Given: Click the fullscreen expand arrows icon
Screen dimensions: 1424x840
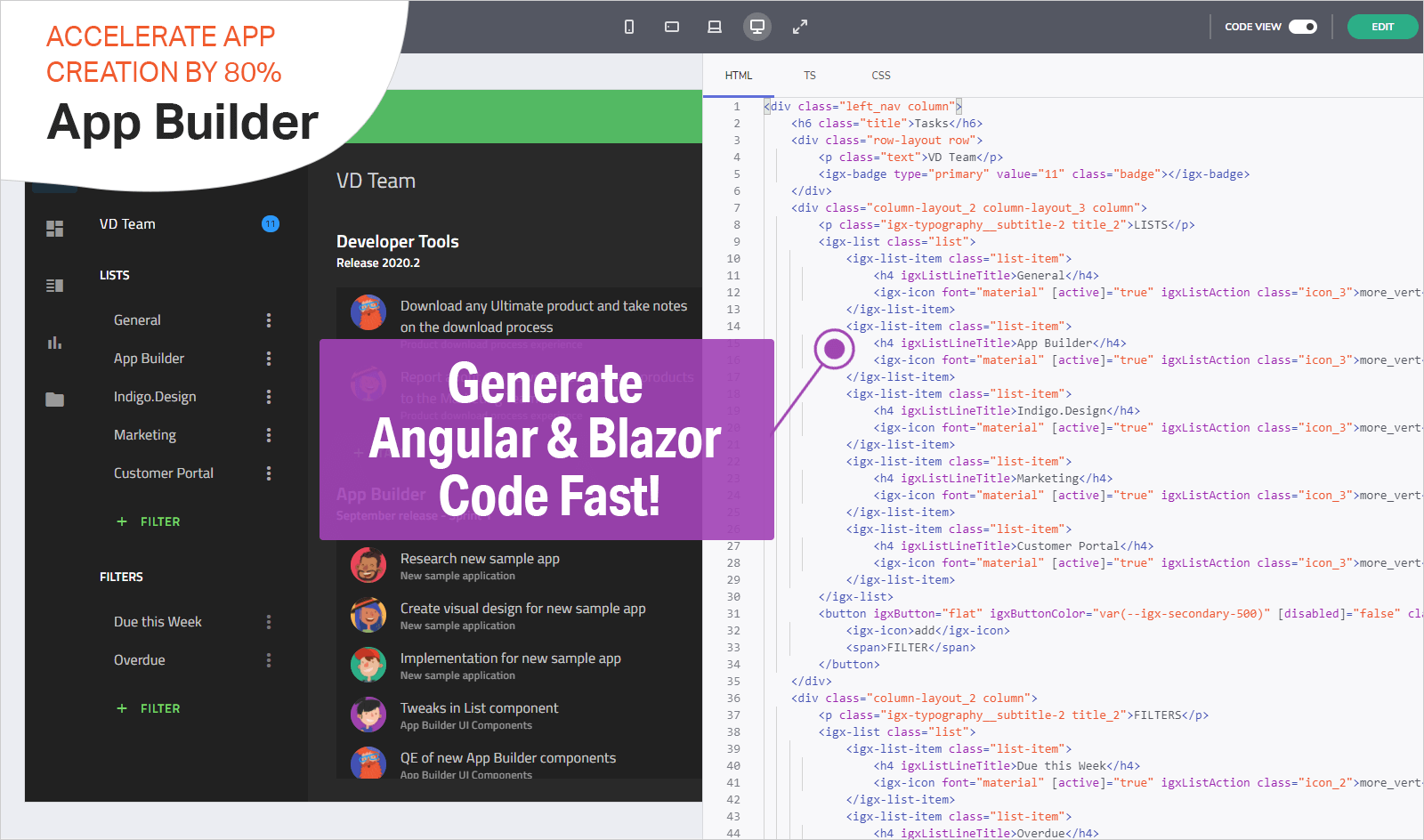Looking at the screenshot, I should tap(800, 27).
